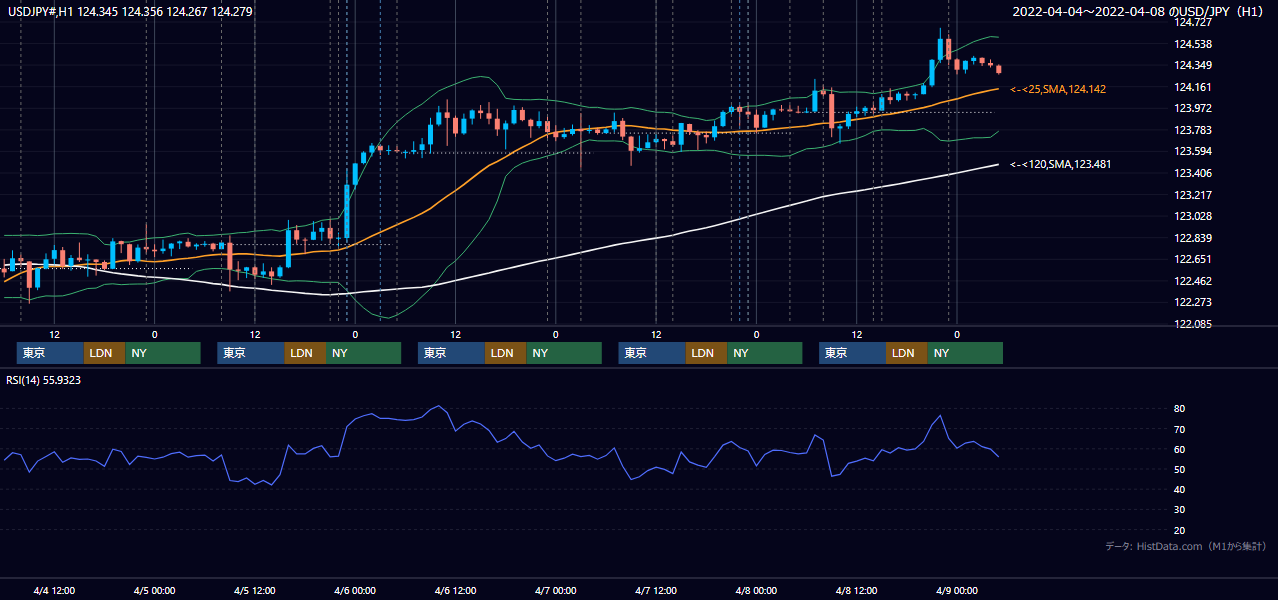
Task: Select the 2022-04-04～2022-04-08 USD/JPY chart title
Action: coord(1140,12)
